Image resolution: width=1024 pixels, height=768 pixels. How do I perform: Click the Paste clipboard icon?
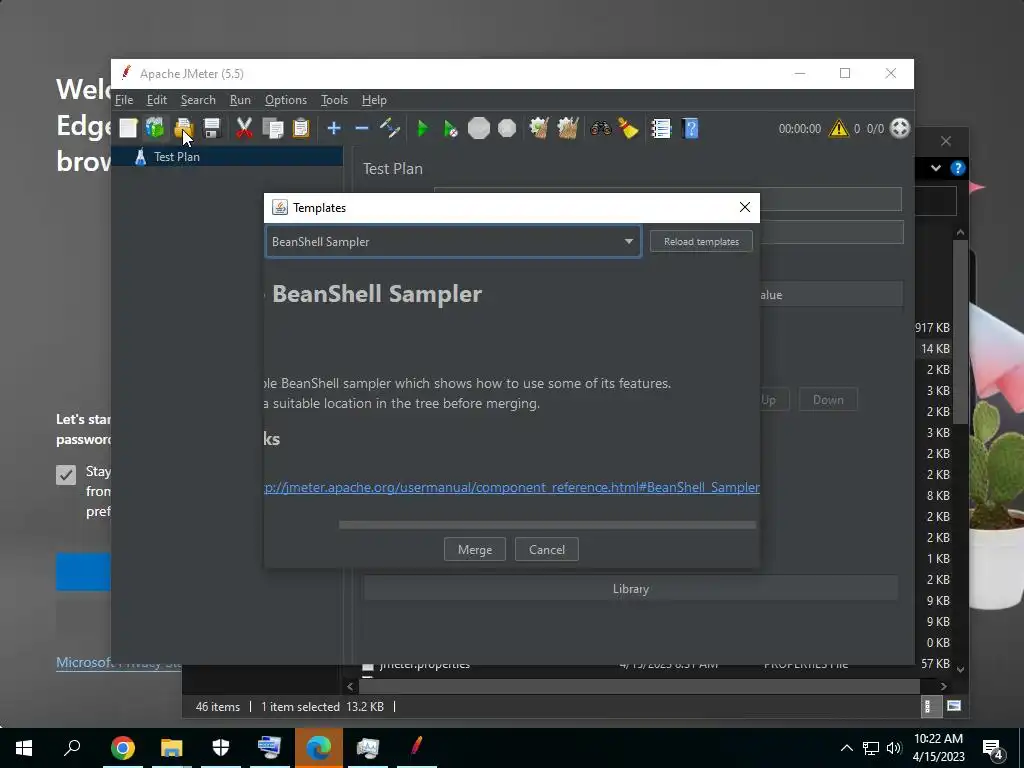[300, 128]
